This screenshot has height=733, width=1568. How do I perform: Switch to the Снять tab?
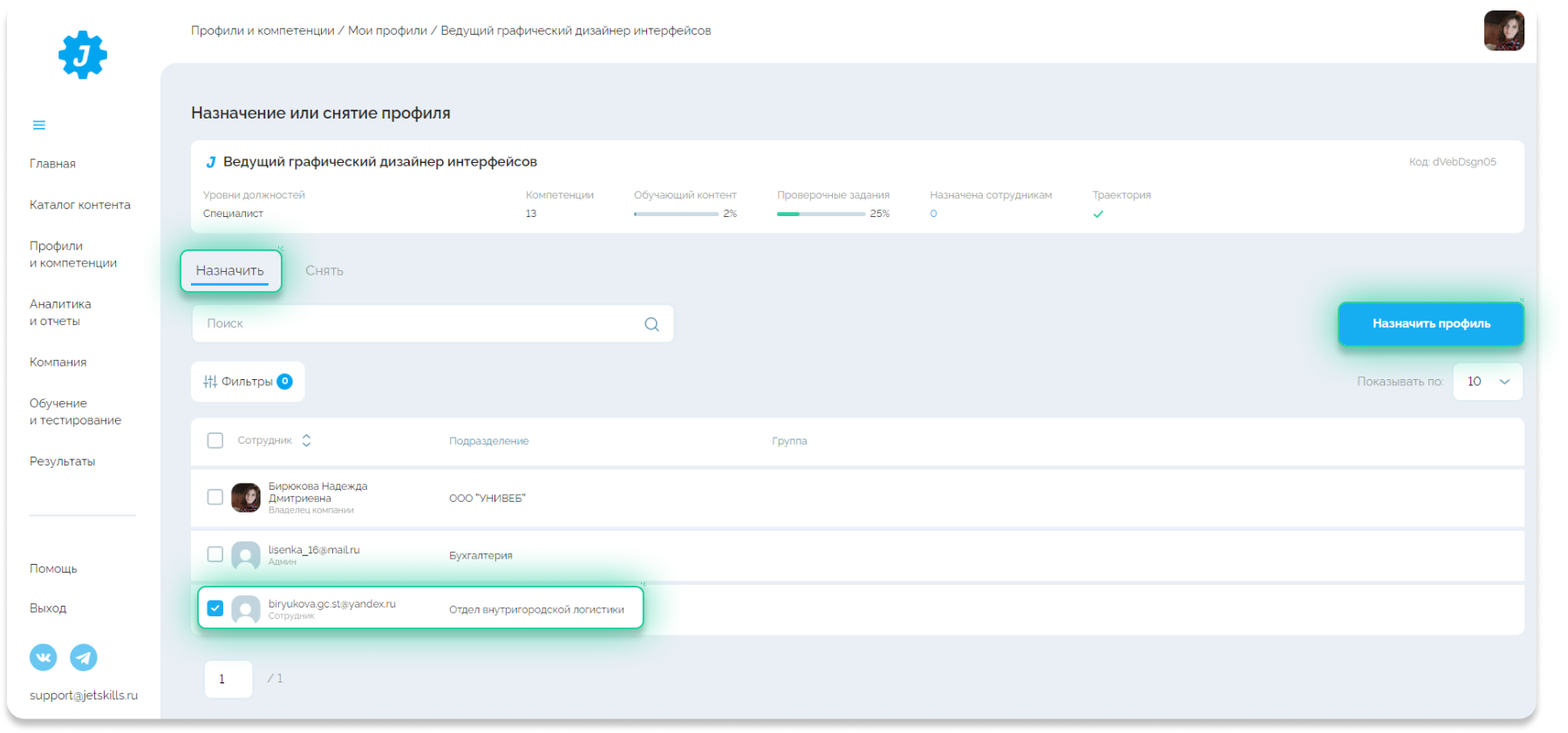click(324, 271)
